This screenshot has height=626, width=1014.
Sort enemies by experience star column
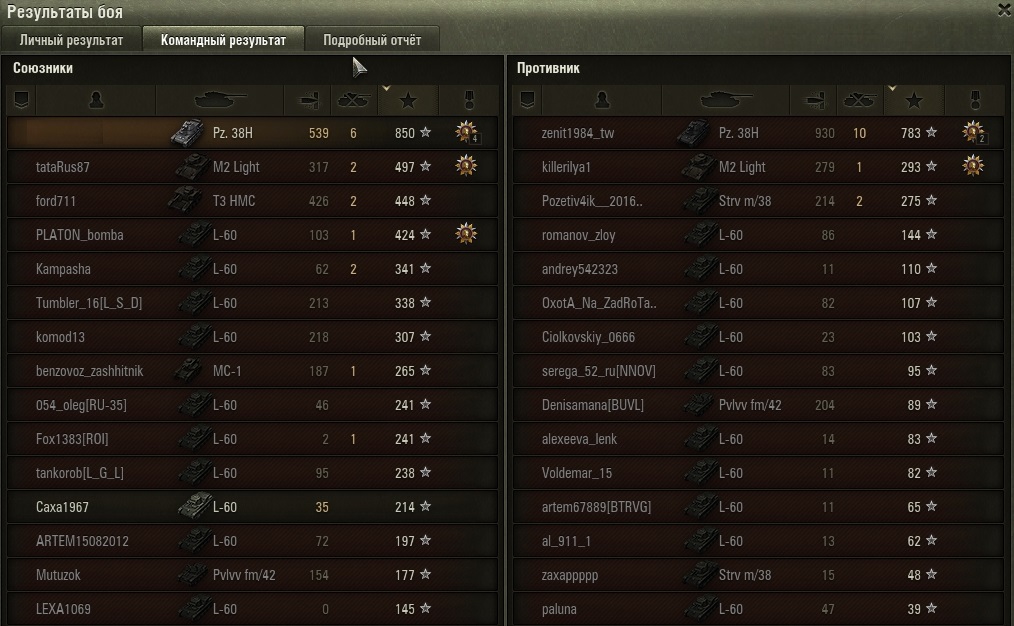pos(914,100)
